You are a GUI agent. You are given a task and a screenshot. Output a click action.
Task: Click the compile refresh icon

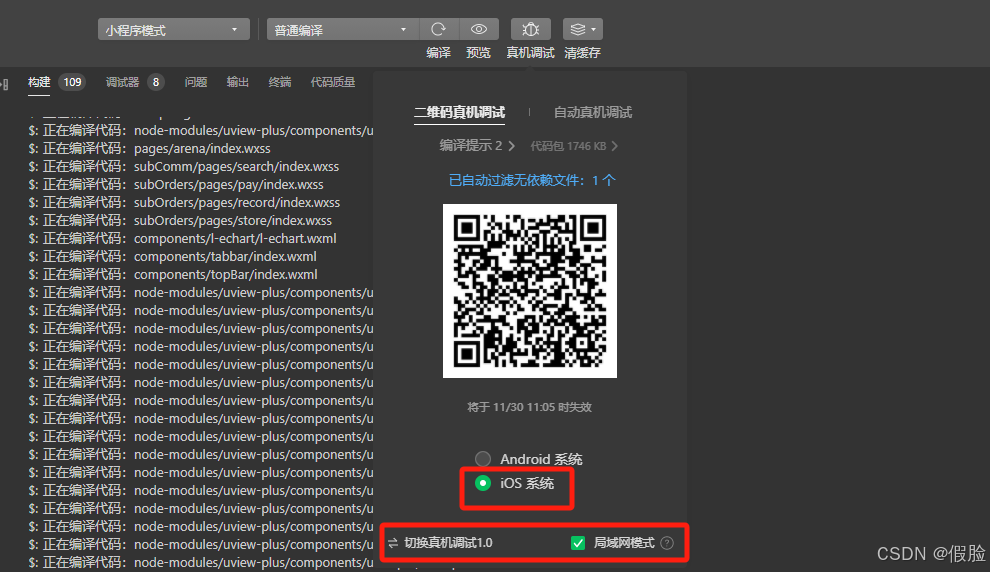coord(438,29)
